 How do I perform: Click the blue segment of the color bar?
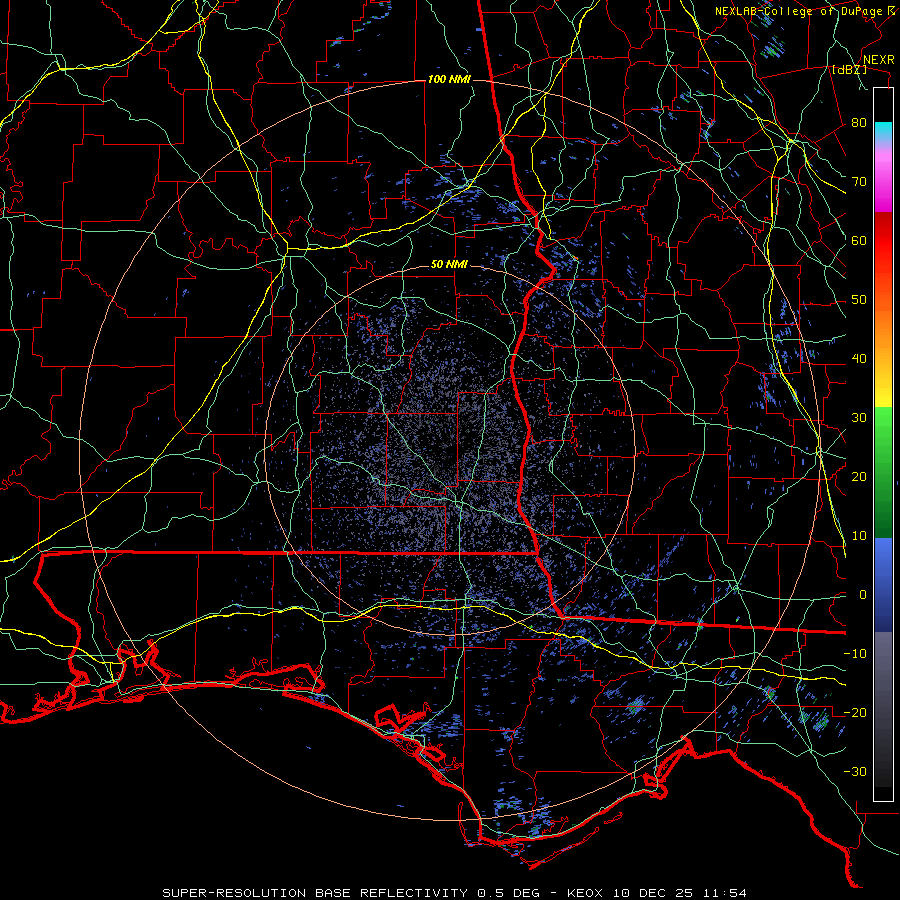(883, 584)
